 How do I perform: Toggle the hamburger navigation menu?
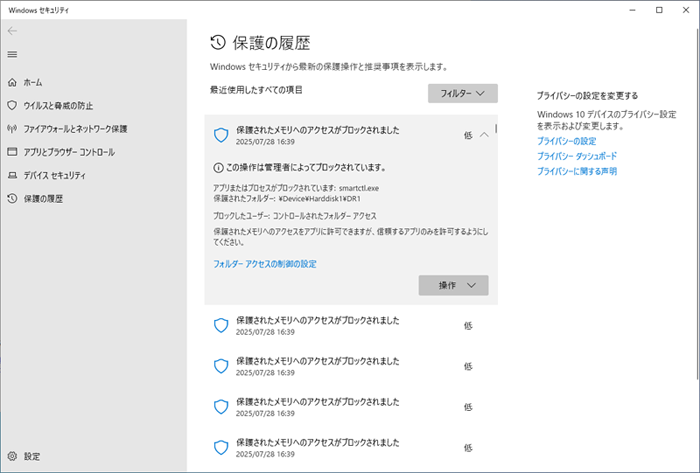12,54
